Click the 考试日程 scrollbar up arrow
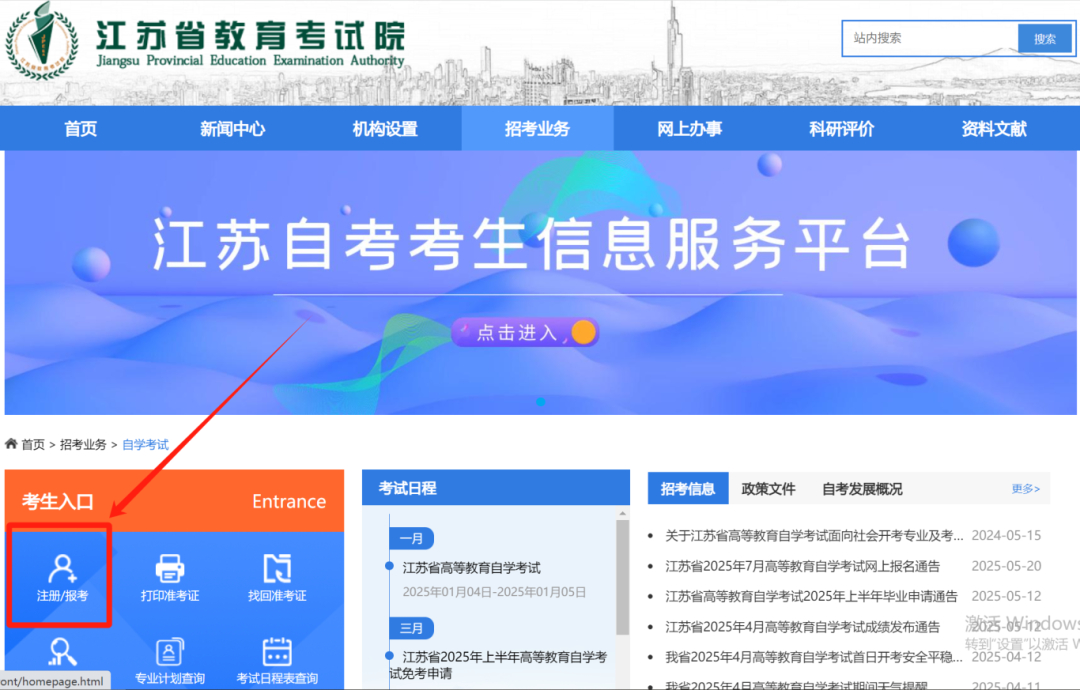The width and height of the screenshot is (1080, 690). 622,514
